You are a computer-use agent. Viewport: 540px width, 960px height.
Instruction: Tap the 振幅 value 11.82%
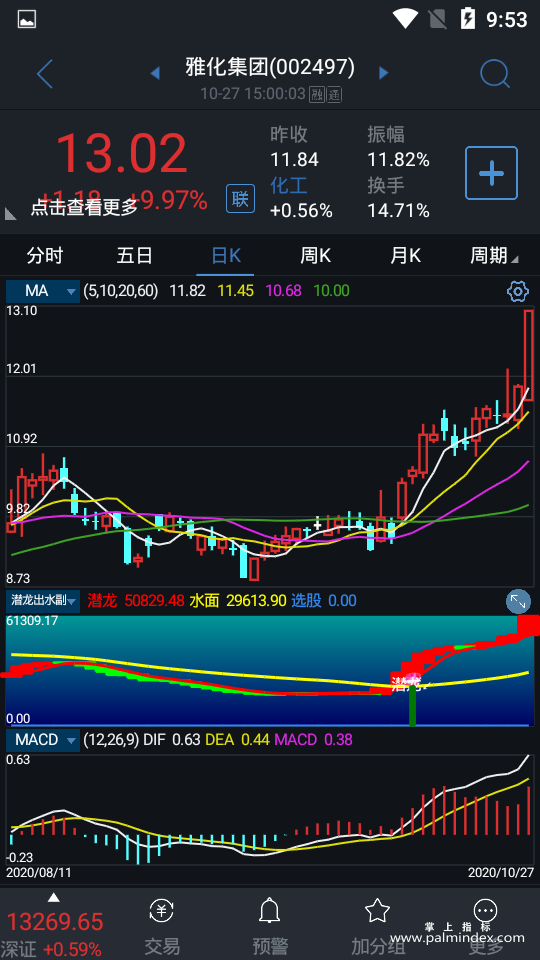[399, 160]
